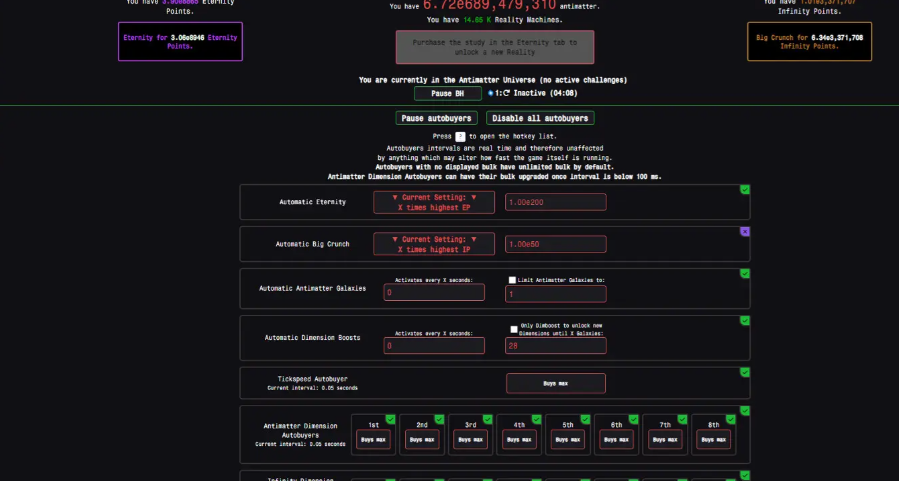
Task: Click the until X Galaxies field showing 28
Action: click(x=556, y=346)
